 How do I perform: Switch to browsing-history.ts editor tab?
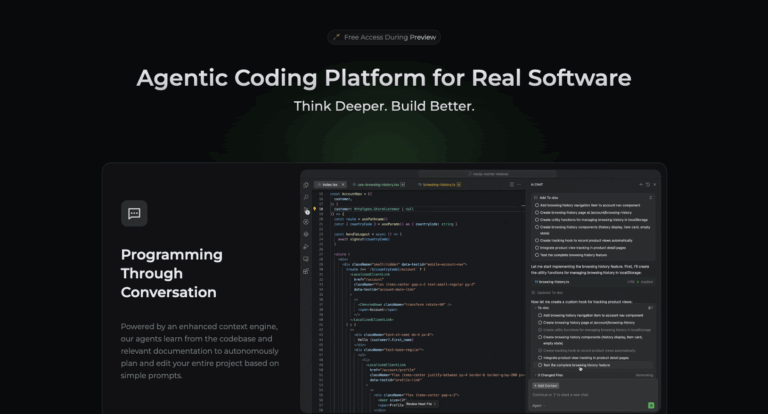pos(439,185)
